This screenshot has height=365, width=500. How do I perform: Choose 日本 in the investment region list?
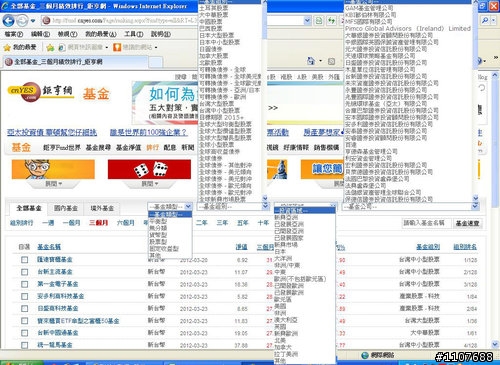pos(280,252)
